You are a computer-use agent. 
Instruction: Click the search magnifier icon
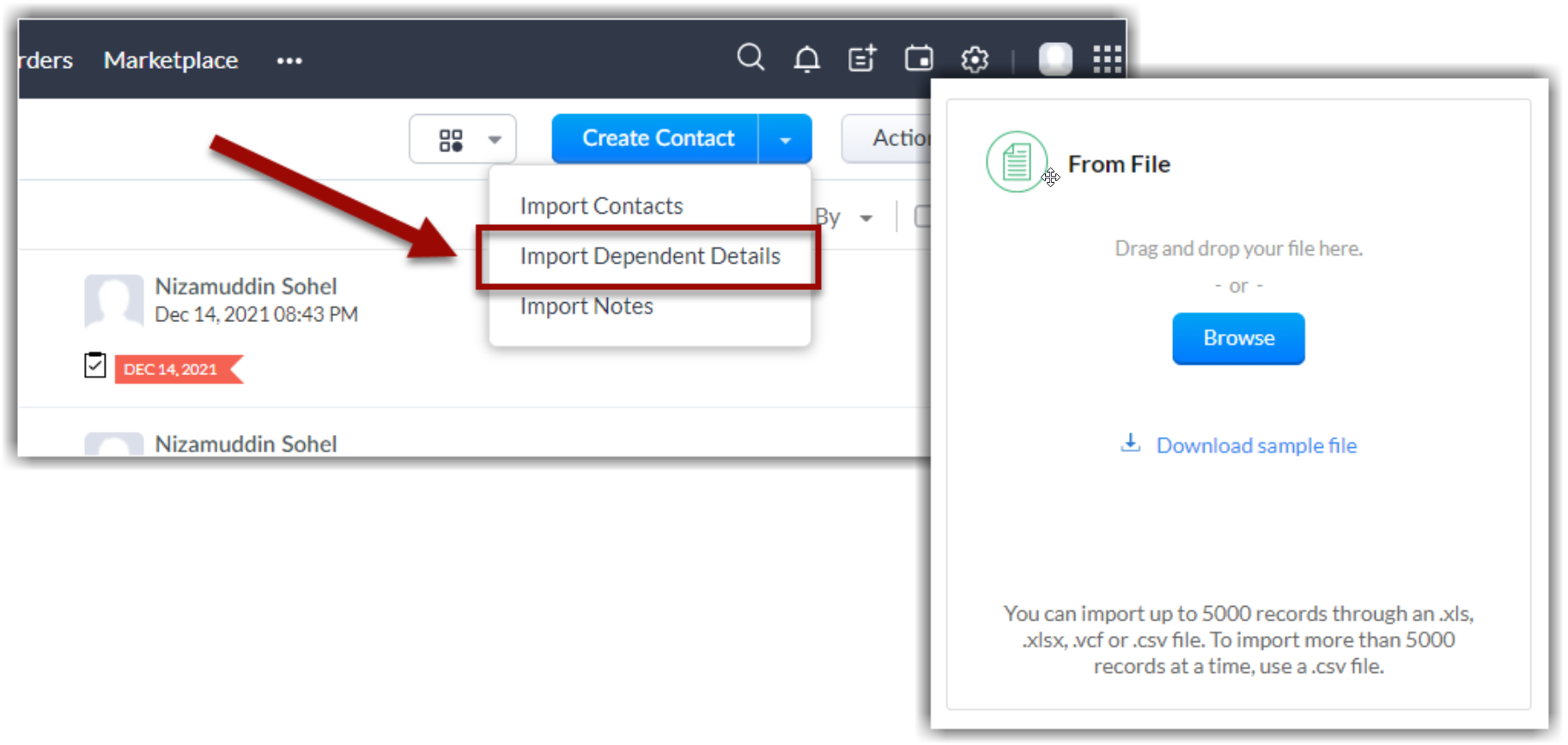pos(750,58)
